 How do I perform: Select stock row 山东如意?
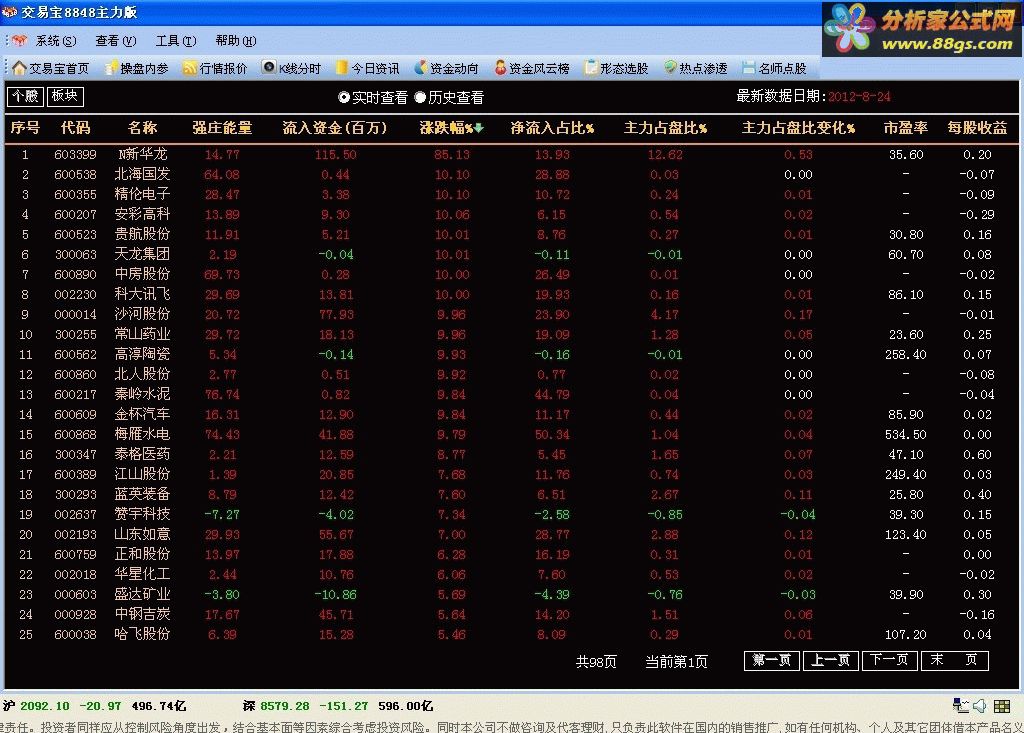511,534
